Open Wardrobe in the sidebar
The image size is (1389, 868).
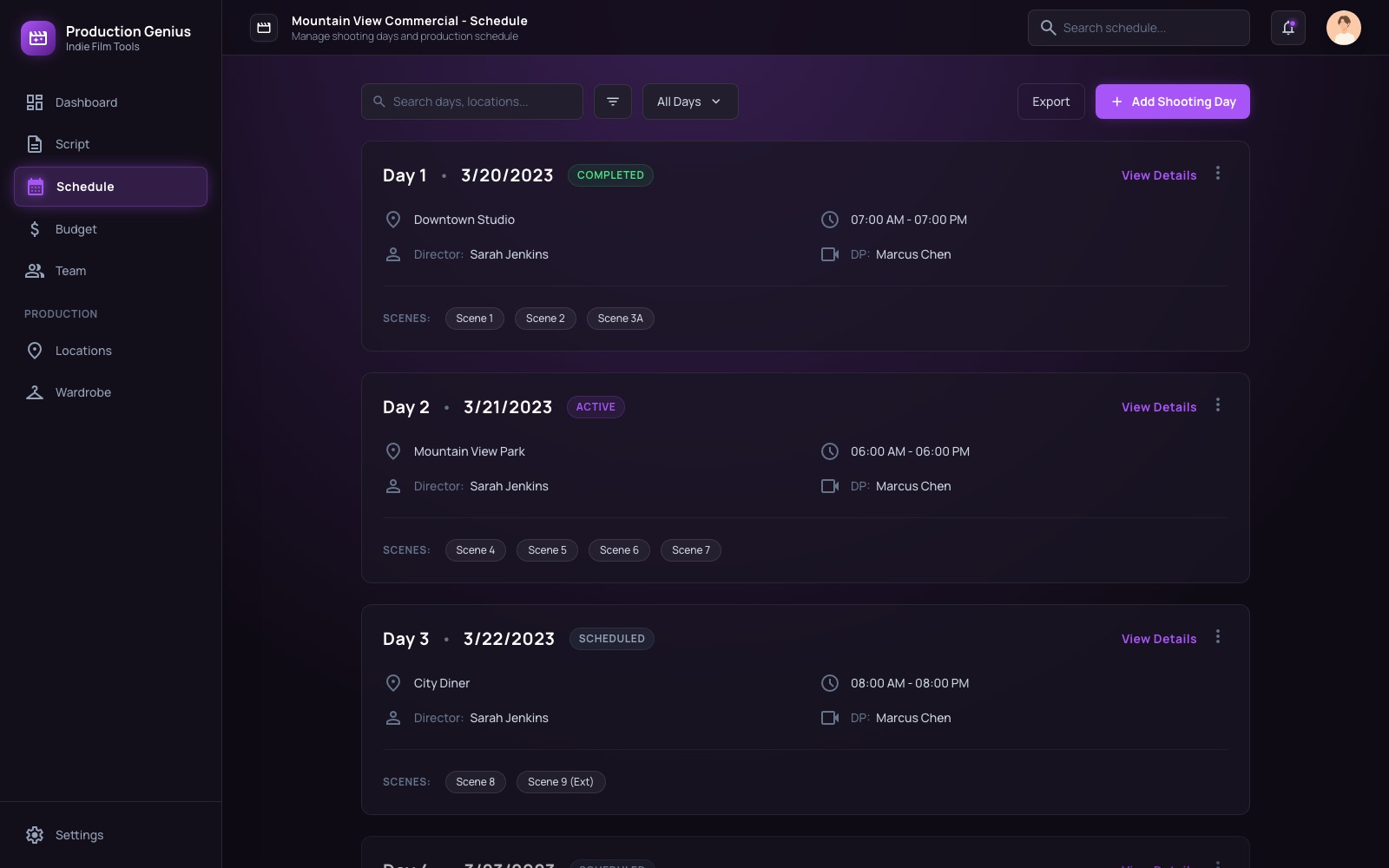pyautogui.click(x=110, y=392)
